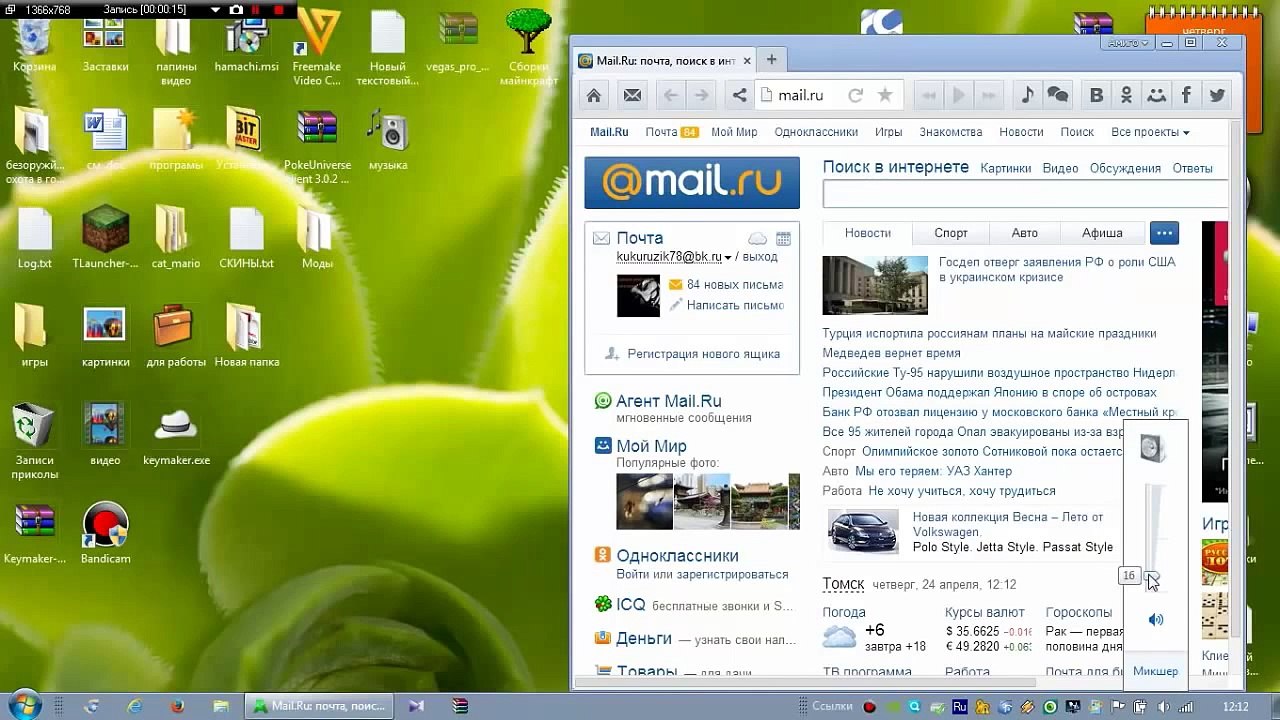1280x720 pixels.
Task: Click the Ru language indicator in tray
Action: coord(959,706)
